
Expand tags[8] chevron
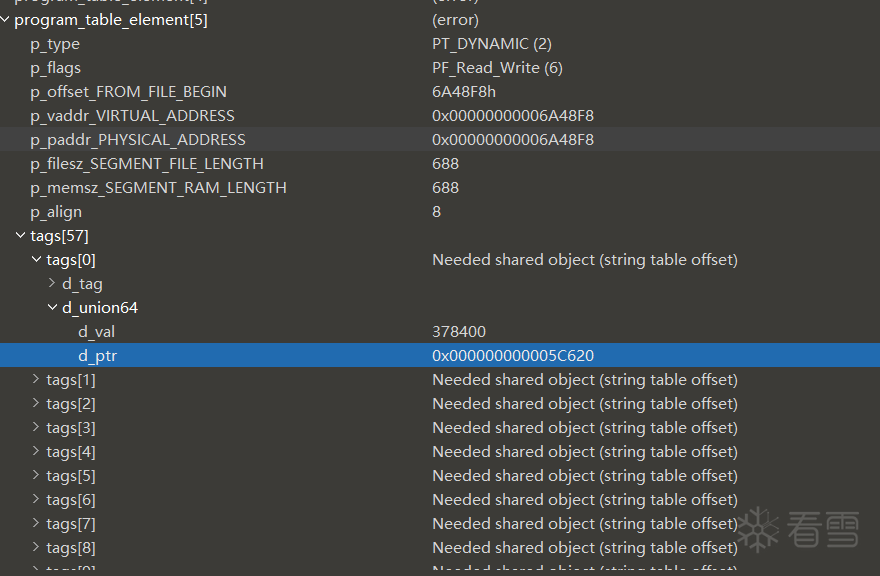(x=36, y=547)
